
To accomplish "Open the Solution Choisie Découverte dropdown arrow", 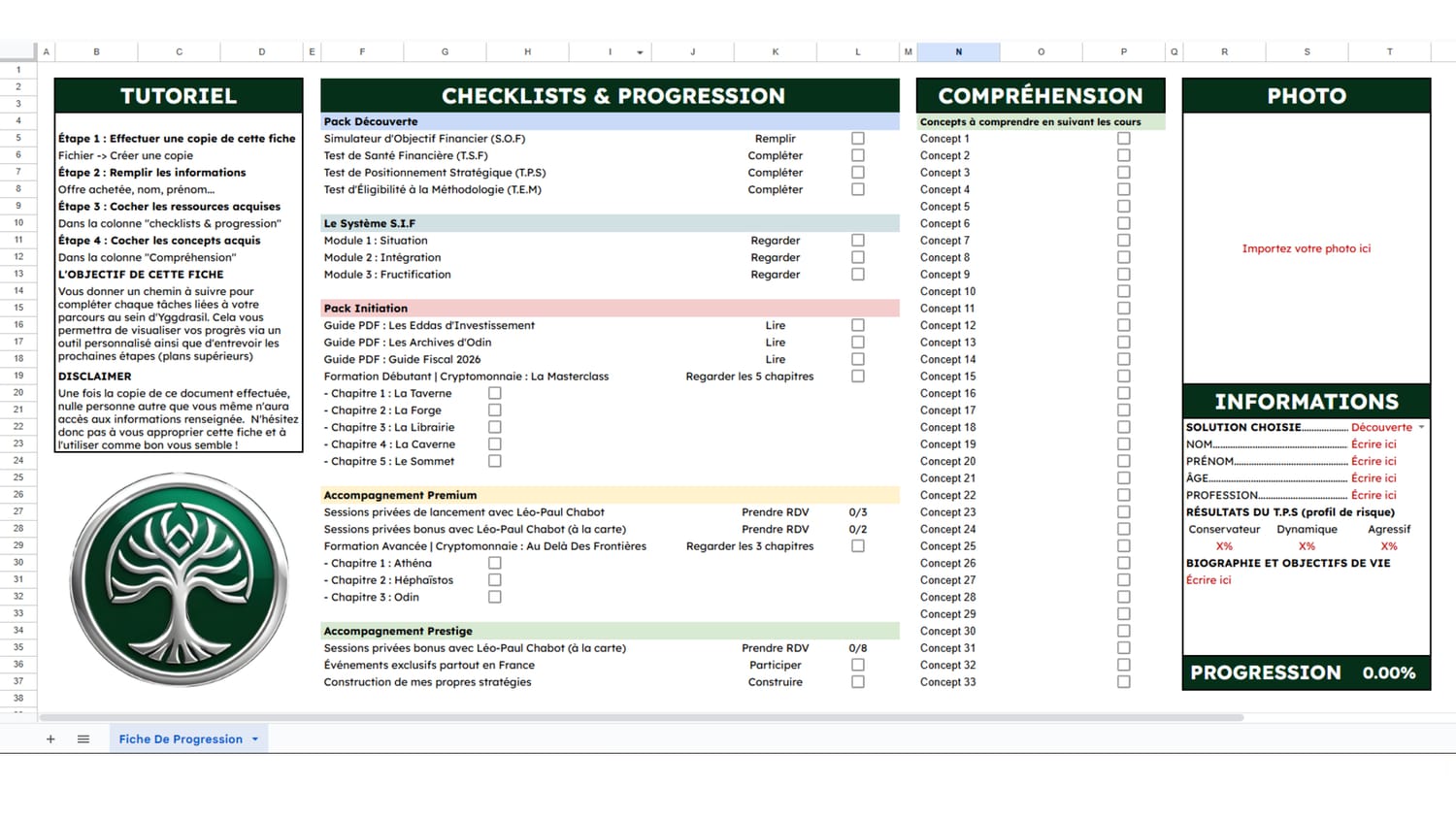I will 1422,428.
